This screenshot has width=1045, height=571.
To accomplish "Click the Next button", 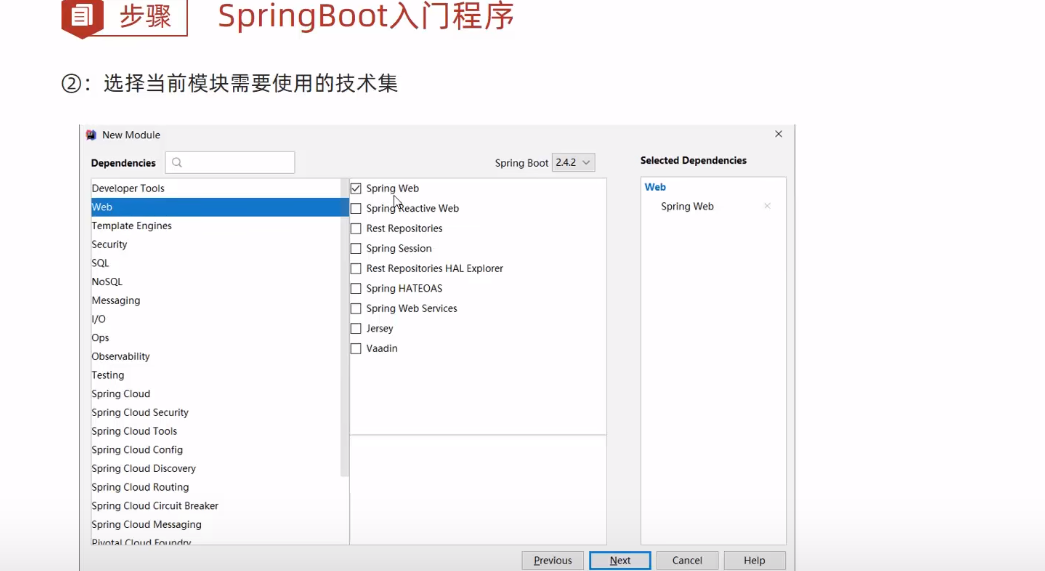I will [x=620, y=560].
